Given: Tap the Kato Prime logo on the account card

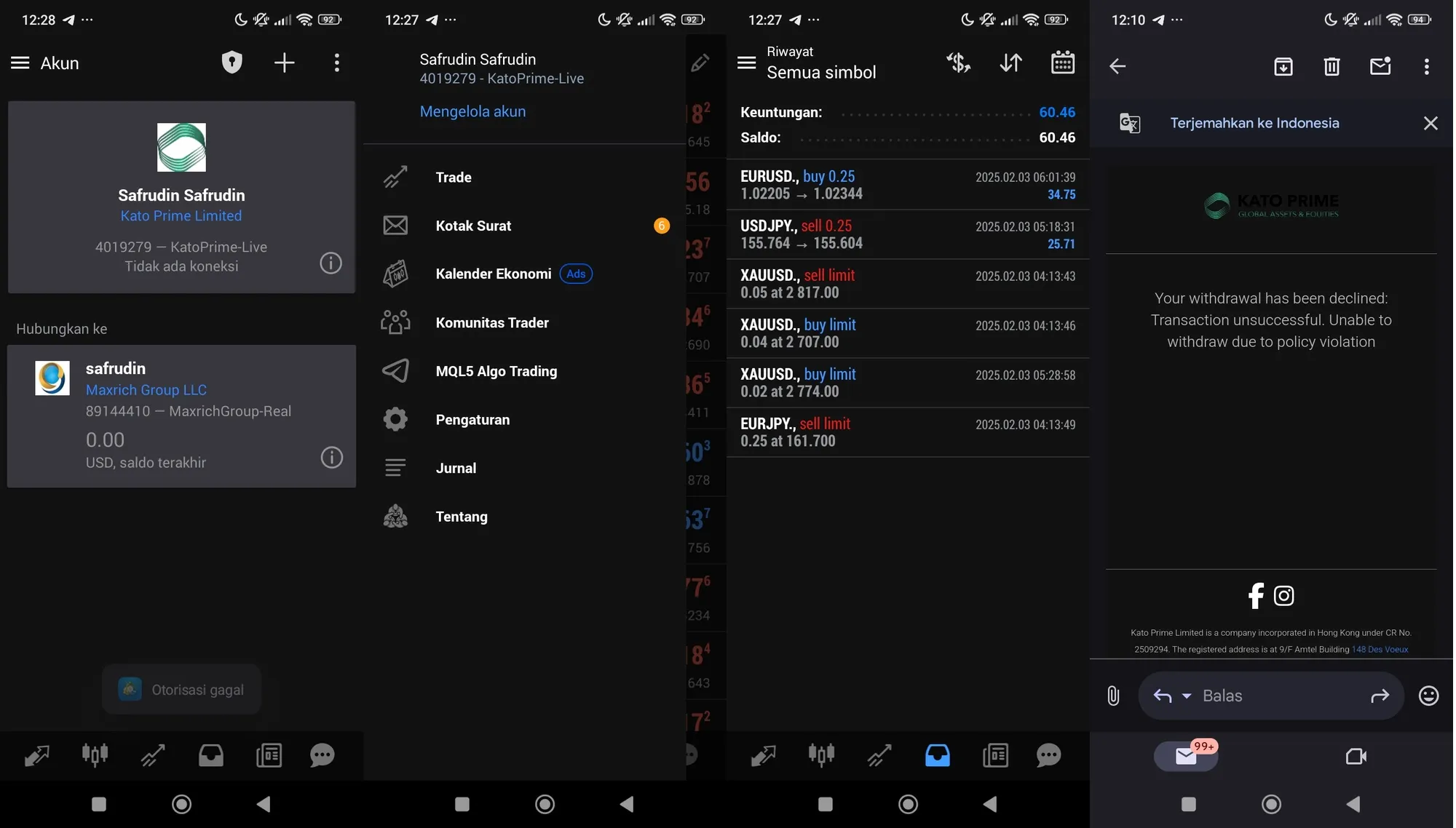Looking at the screenshot, I should [181, 148].
